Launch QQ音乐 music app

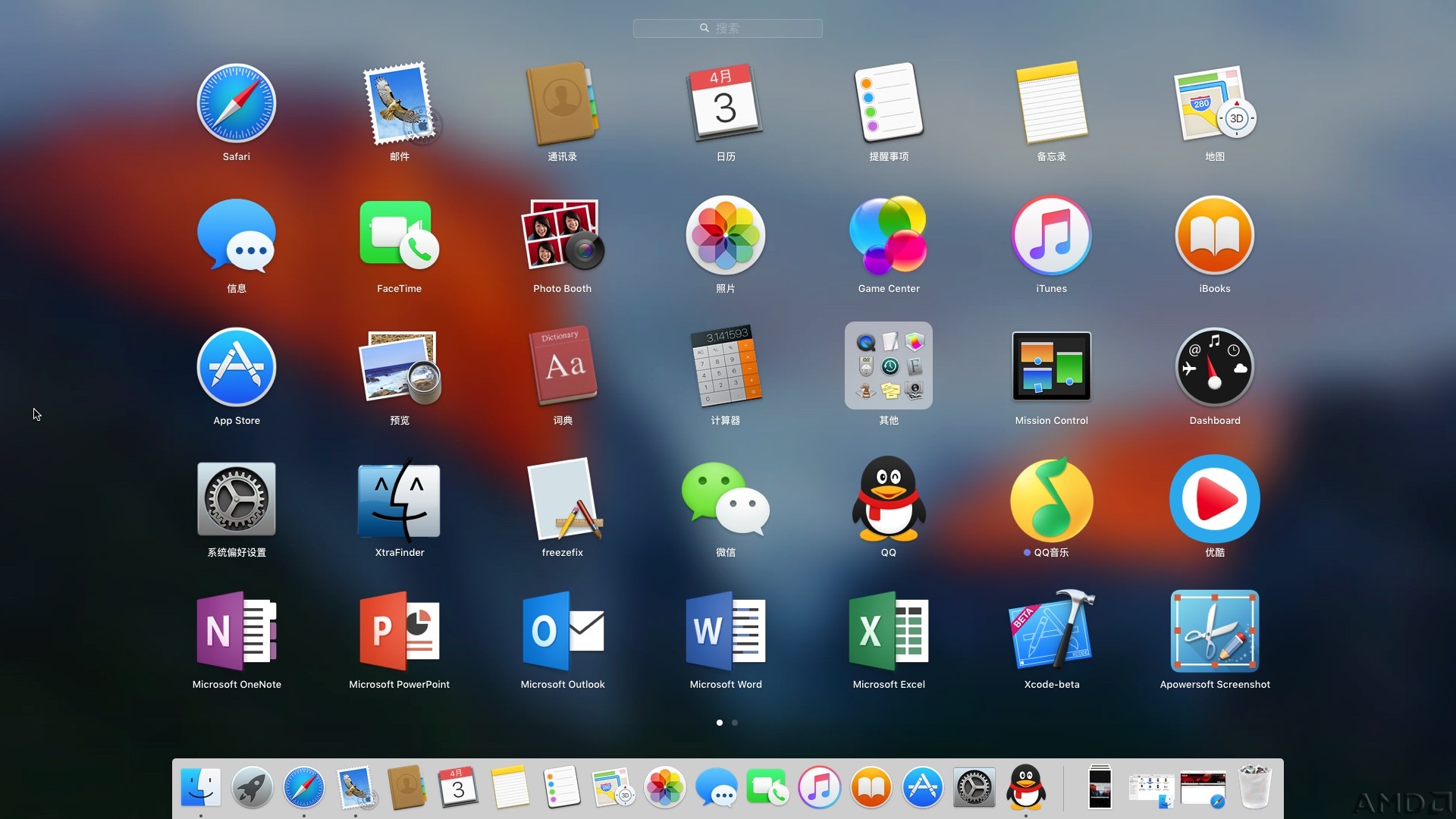click(1052, 499)
